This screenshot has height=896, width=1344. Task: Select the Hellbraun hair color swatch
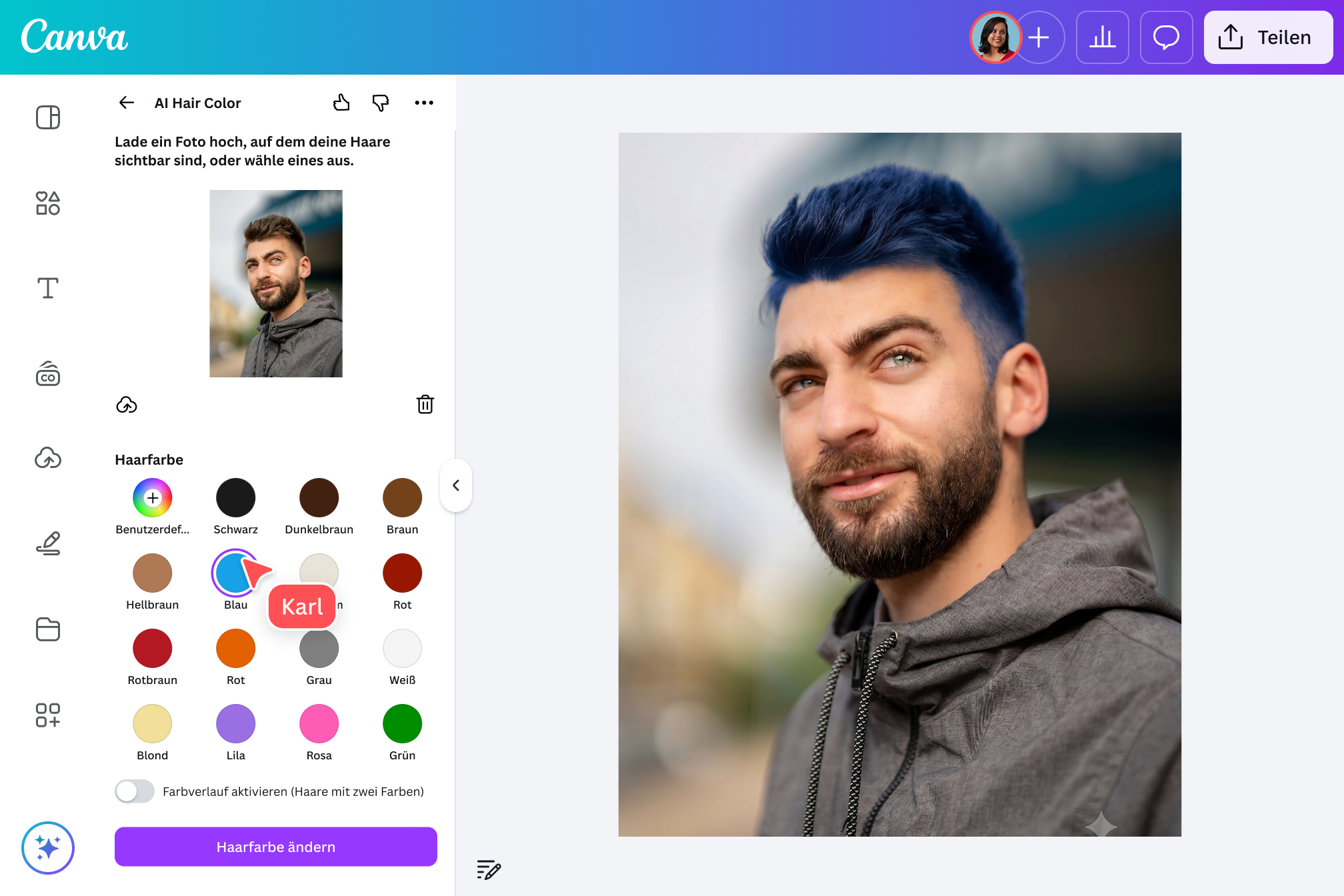(153, 573)
